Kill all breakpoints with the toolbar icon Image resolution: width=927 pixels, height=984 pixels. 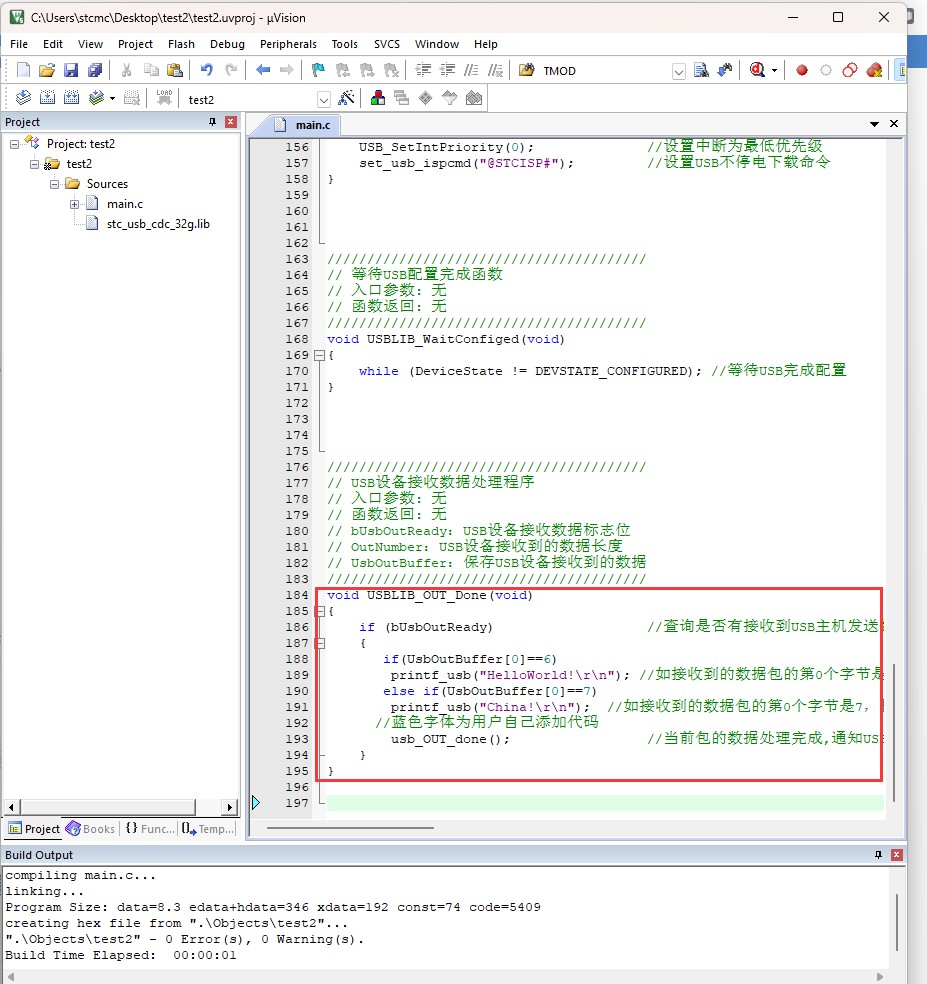pyautogui.click(x=874, y=70)
